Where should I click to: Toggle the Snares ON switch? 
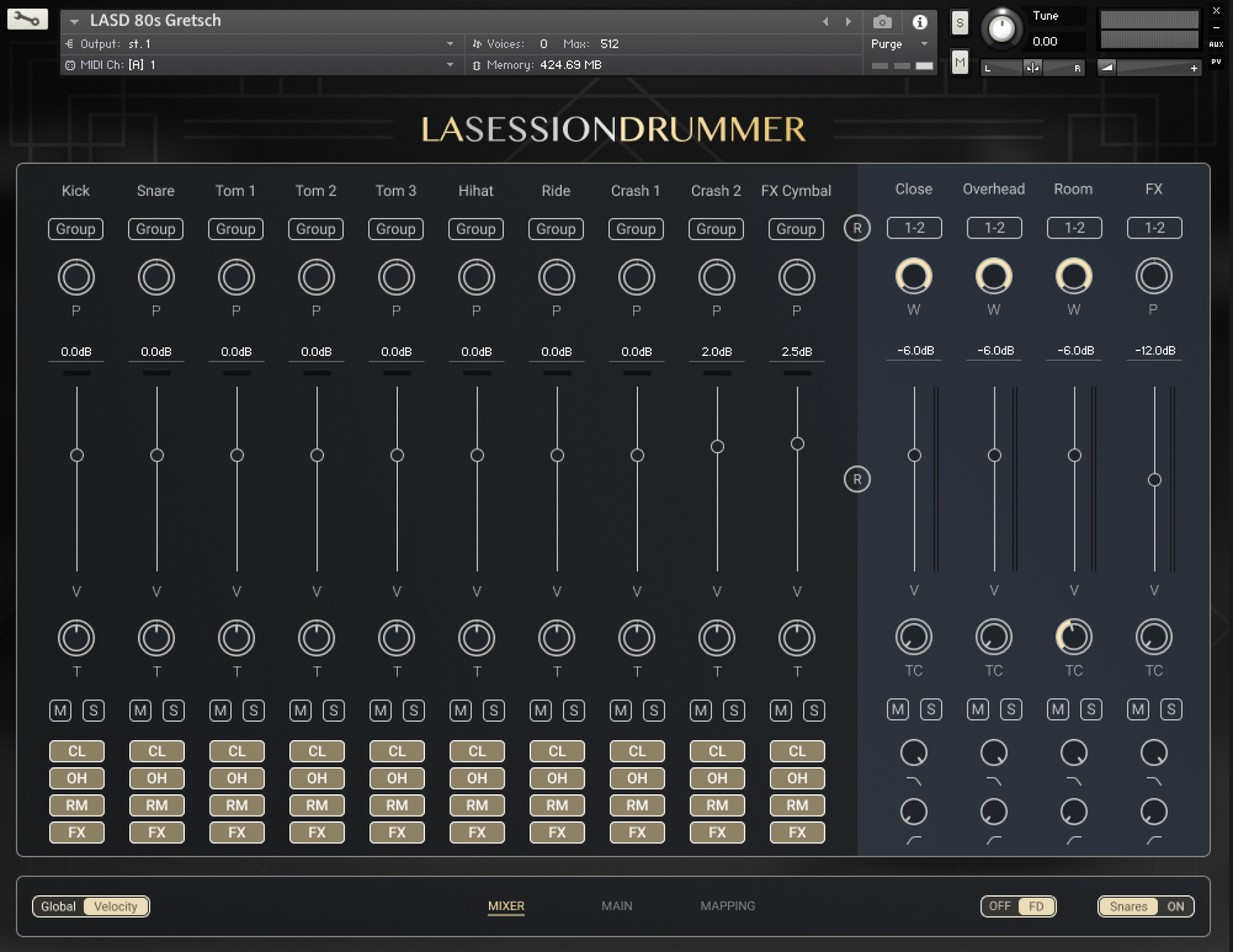pyautogui.click(x=1175, y=906)
